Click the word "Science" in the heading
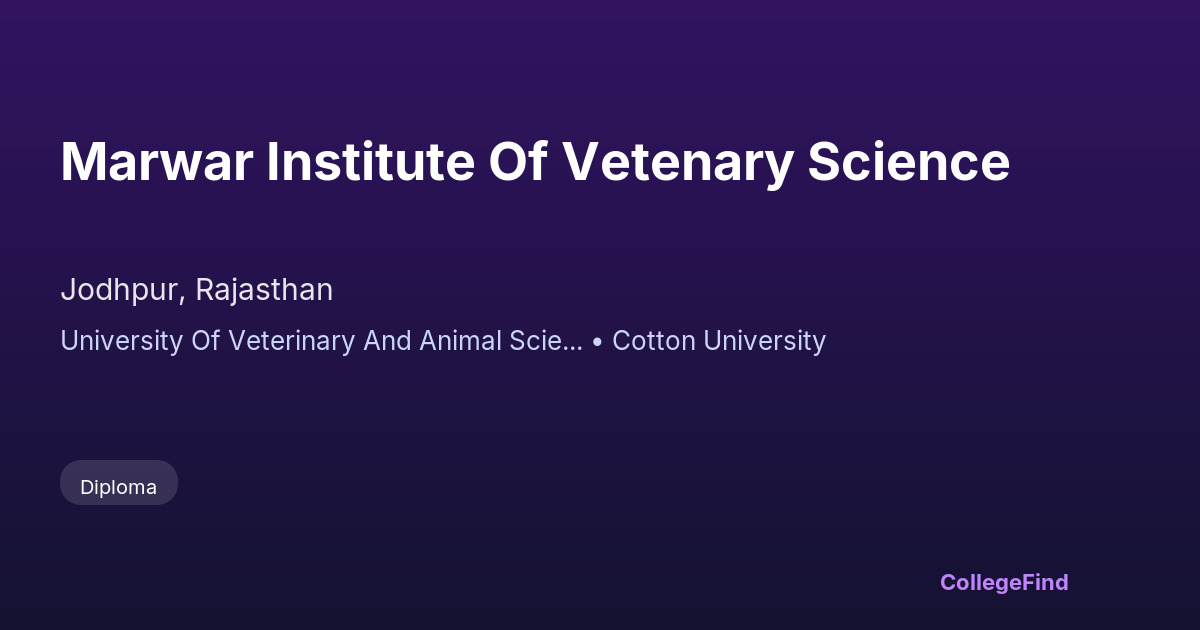The height and width of the screenshot is (630, 1200). (909, 162)
